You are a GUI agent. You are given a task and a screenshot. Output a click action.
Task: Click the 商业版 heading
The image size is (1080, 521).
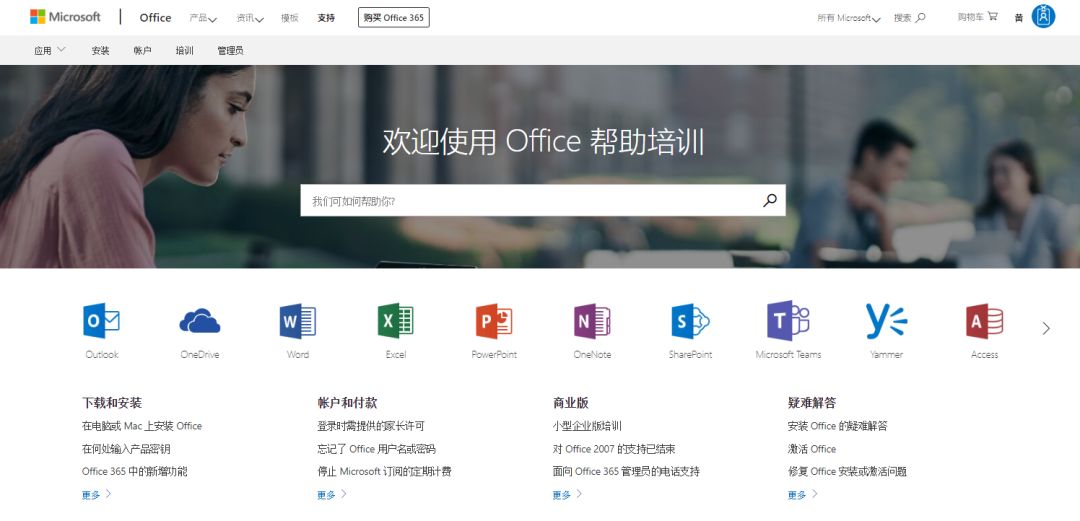click(570, 402)
